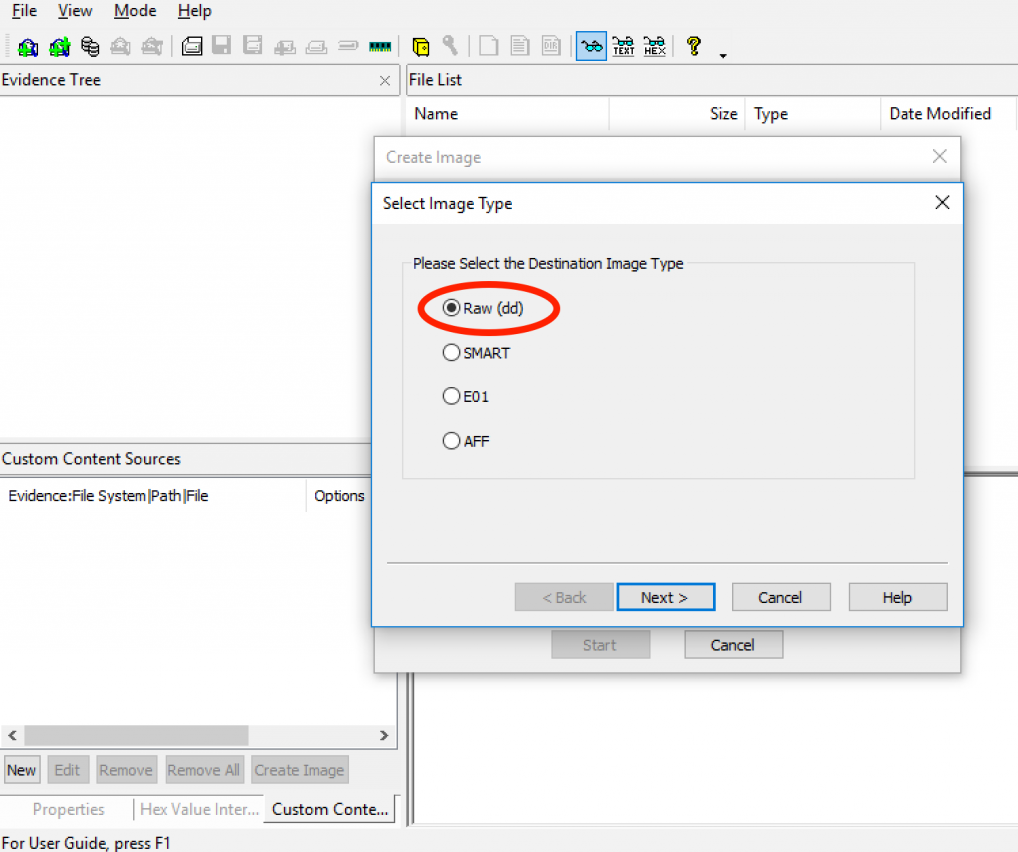Open the Mode menu
Viewport: 1018px width, 852px height.
(x=135, y=11)
